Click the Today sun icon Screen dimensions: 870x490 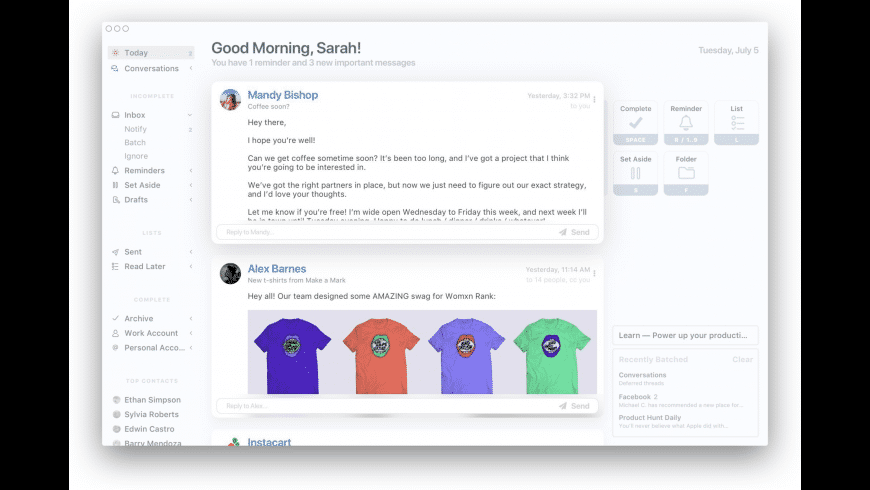coord(115,53)
